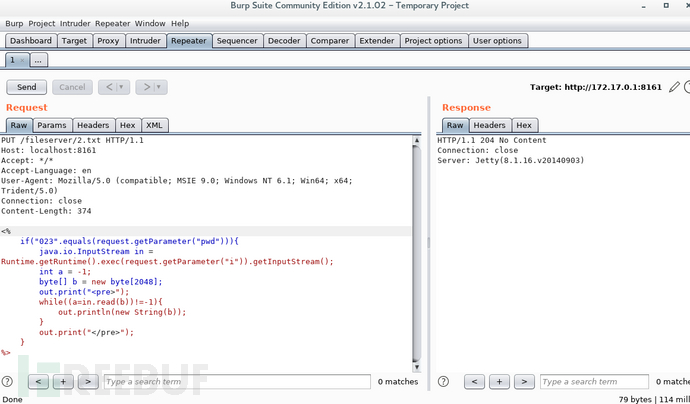The height and width of the screenshot is (404, 690).
Task: Select Repeater tab 1
Action: click(x=12, y=60)
